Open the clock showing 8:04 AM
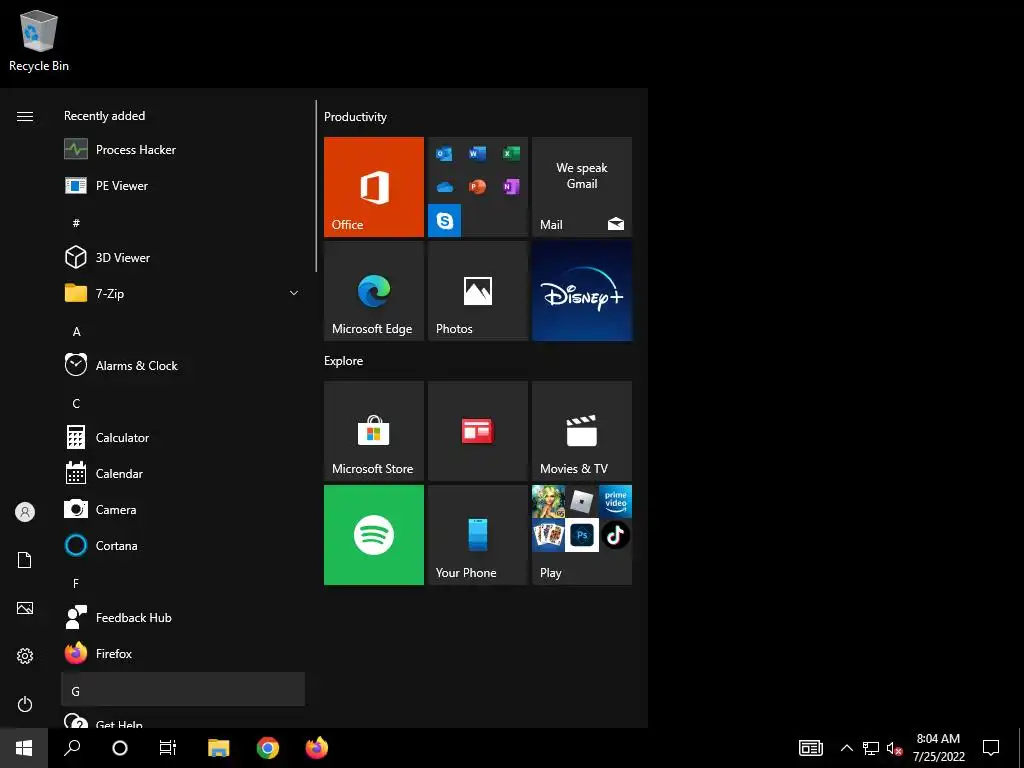The height and width of the screenshot is (768, 1024). [x=938, y=748]
